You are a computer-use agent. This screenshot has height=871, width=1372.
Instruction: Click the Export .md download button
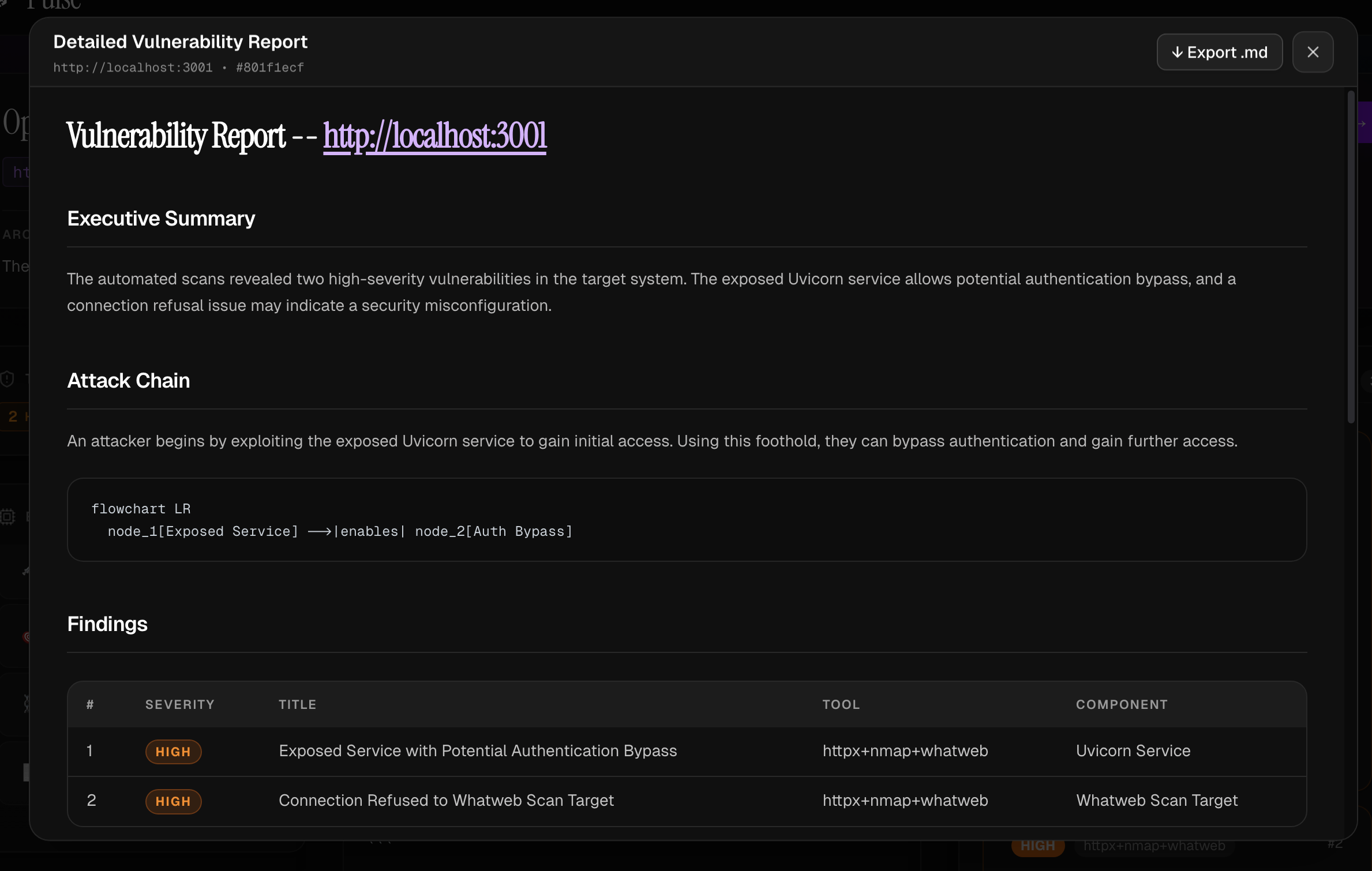1219,52
